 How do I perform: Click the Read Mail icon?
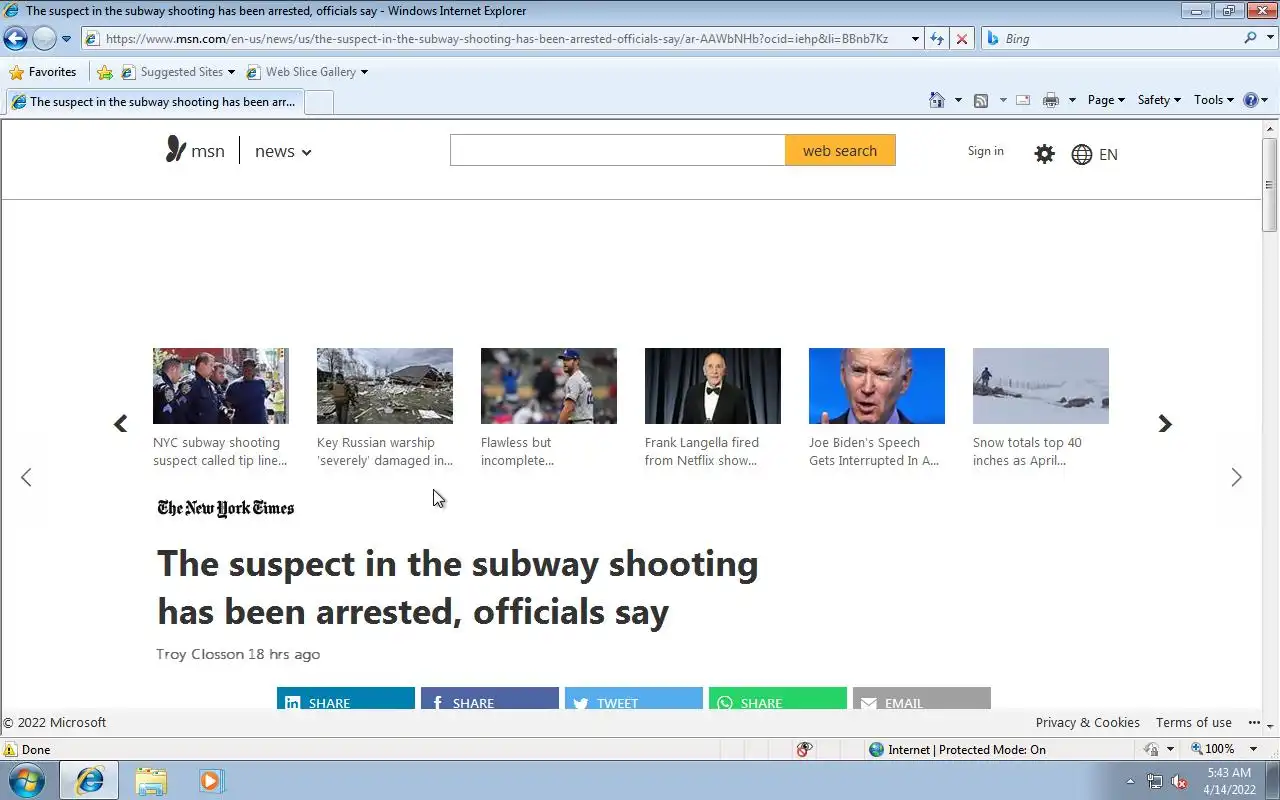[1023, 100]
